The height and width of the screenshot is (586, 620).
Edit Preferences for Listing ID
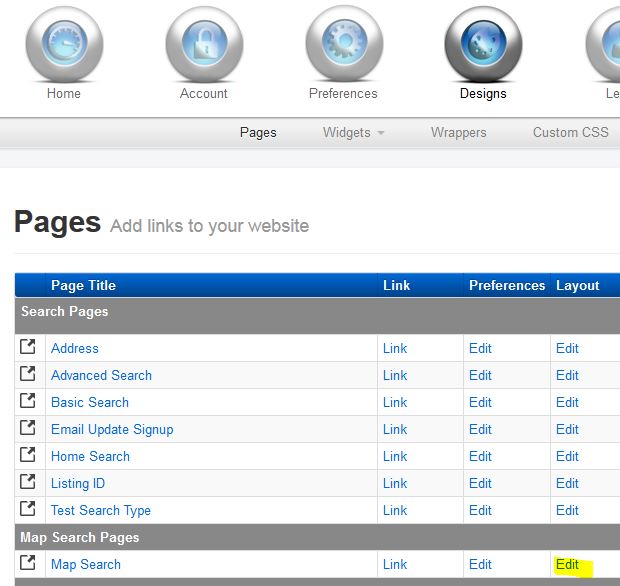480,483
